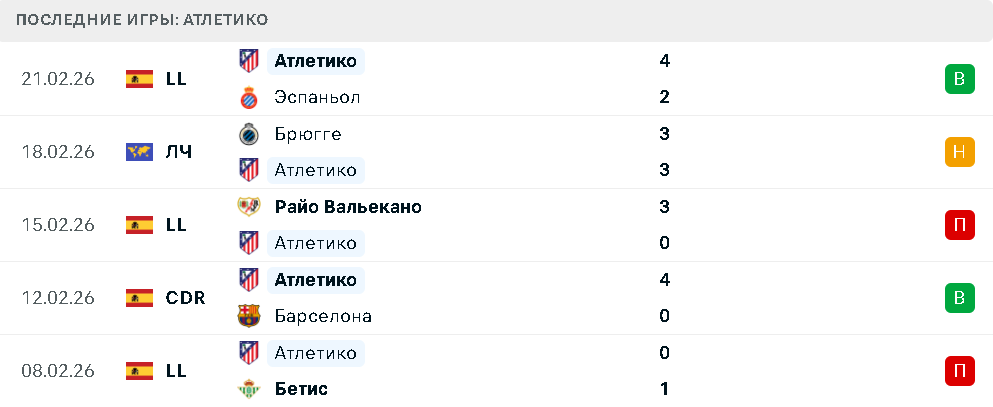Screen dimensions: 993x407
Task: Open Эспаньол team link
Action: click(x=317, y=97)
